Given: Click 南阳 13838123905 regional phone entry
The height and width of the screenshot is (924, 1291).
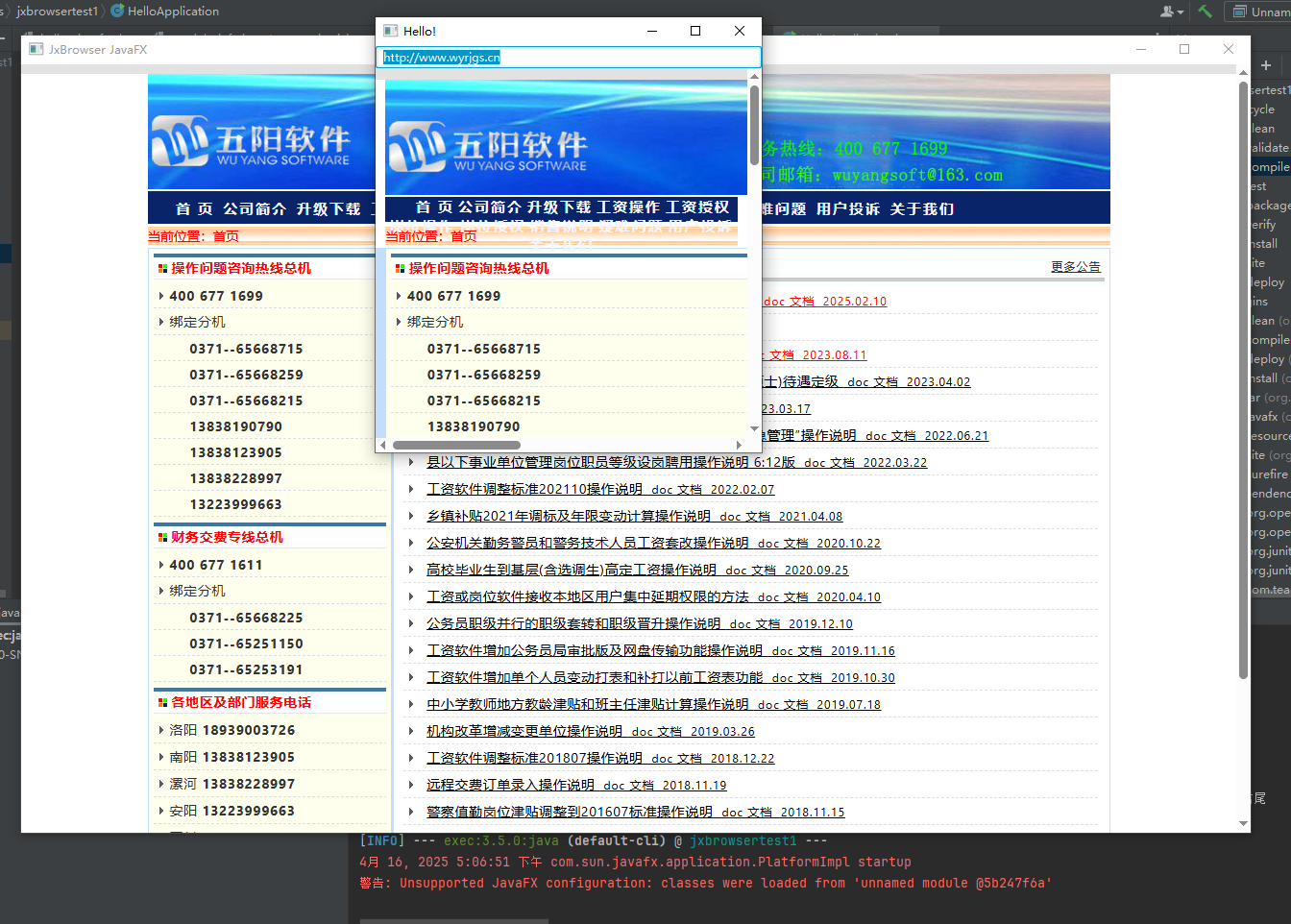Looking at the screenshot, I should [232, 757].
